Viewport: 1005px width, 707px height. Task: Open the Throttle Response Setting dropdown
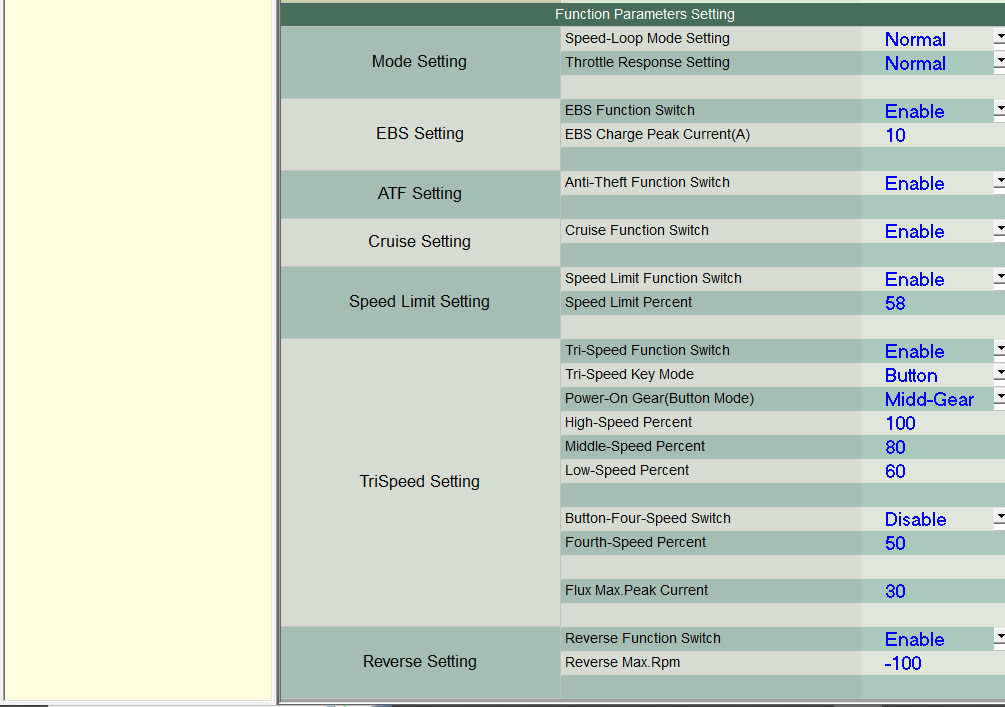(x=999, y=63)
